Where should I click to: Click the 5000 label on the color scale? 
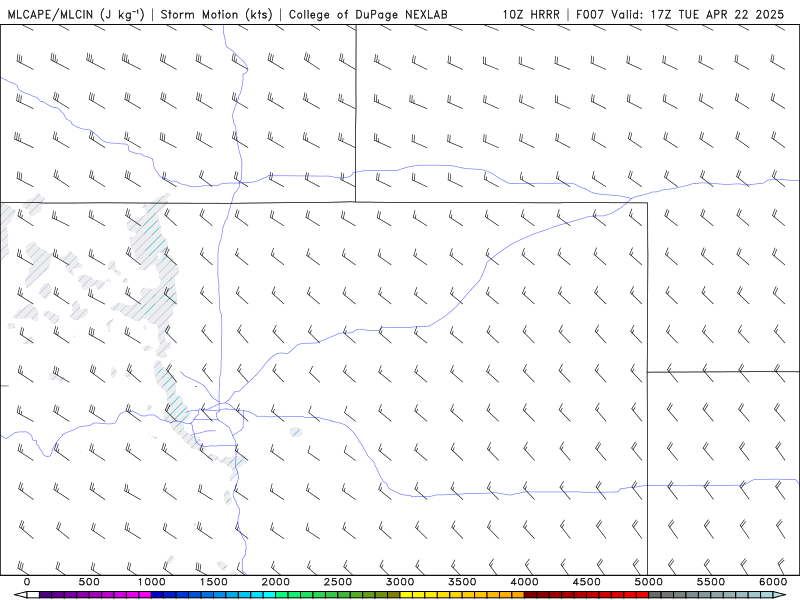(x=649, y=582)
